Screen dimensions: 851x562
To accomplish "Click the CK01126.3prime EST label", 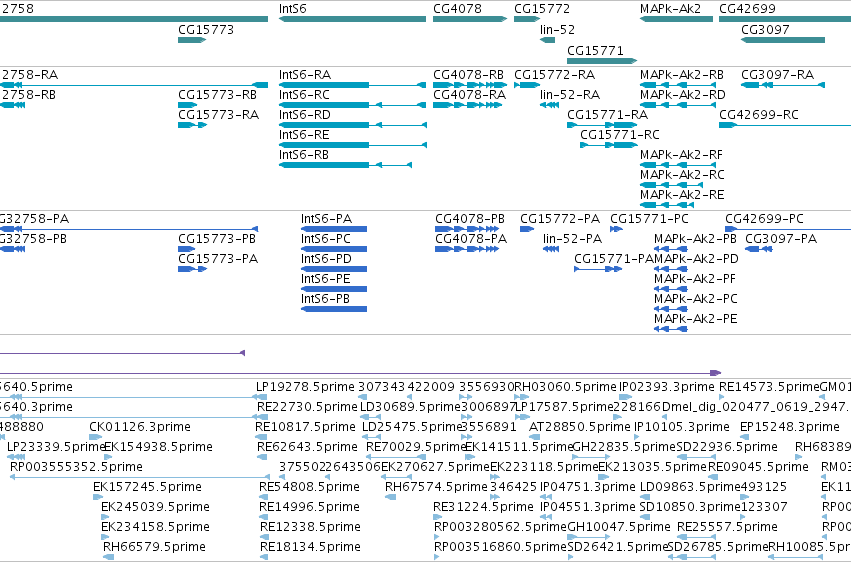I will pos(140,427).
